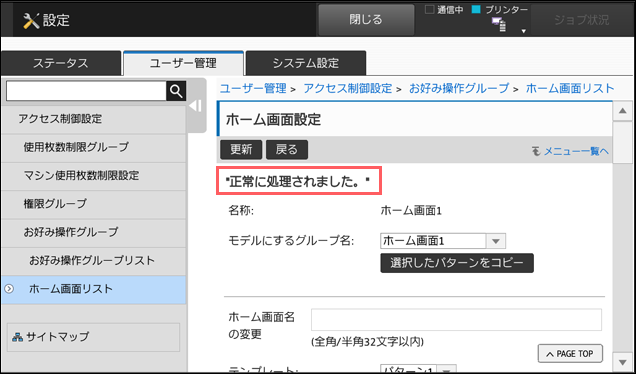
Task: Click the 通信中 indicator box
Action: [429, 10]
